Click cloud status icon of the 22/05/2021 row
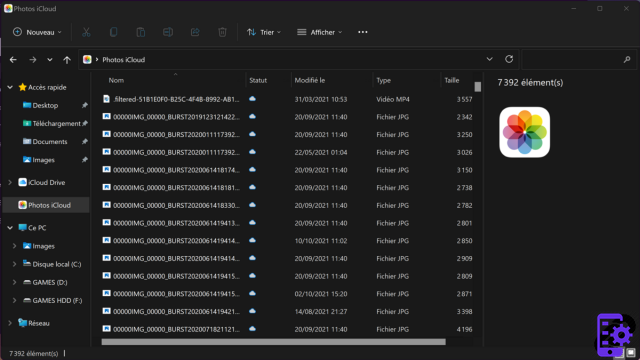This screenshot has height=360, width=640. pyautogui.click(x=253, y=152)
